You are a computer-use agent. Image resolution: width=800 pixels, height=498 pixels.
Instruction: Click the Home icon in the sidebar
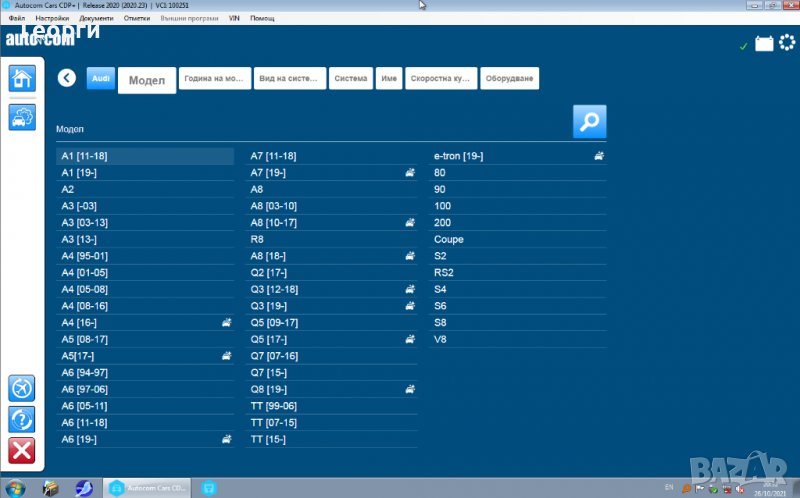[x=22, y=79]
